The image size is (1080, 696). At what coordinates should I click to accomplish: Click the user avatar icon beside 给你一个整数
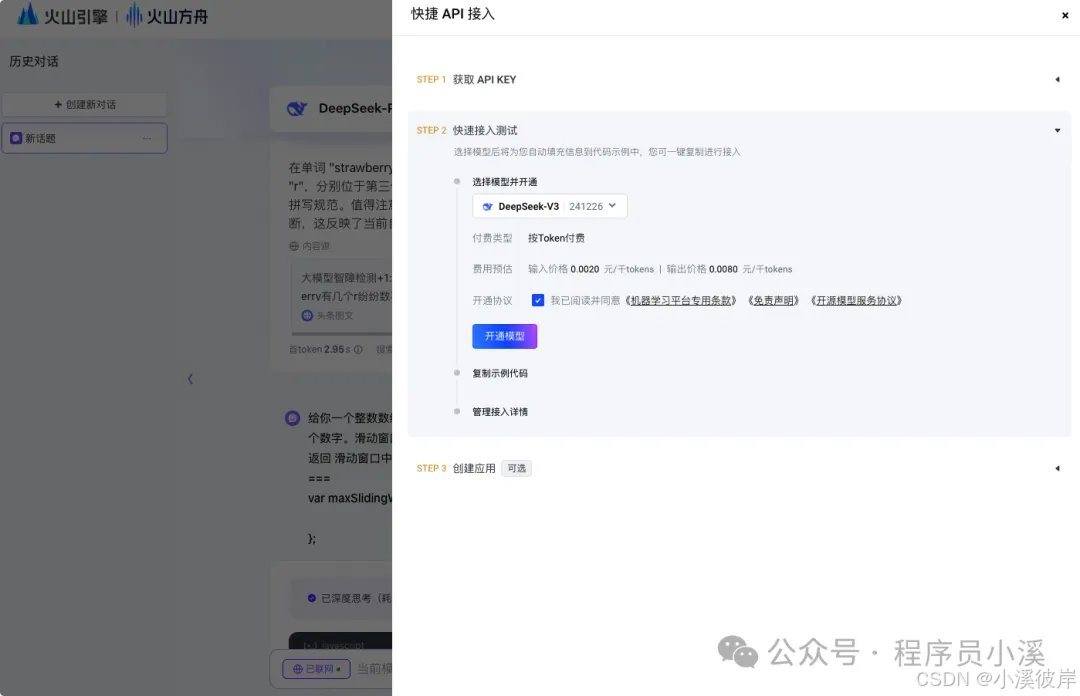(x=293, y=418)
